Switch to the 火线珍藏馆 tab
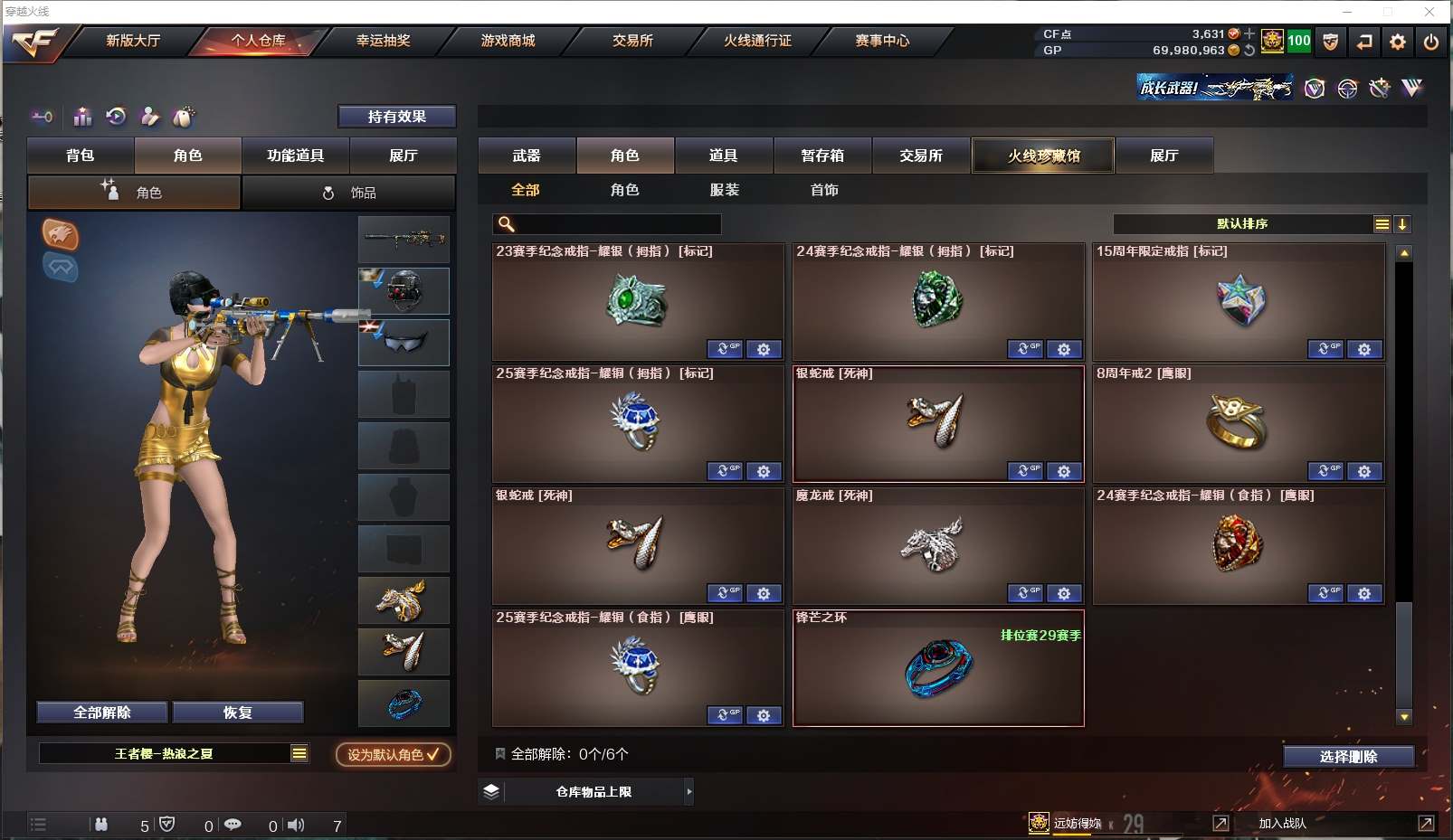This screenshot has width=1453, height=840. 1043,156
